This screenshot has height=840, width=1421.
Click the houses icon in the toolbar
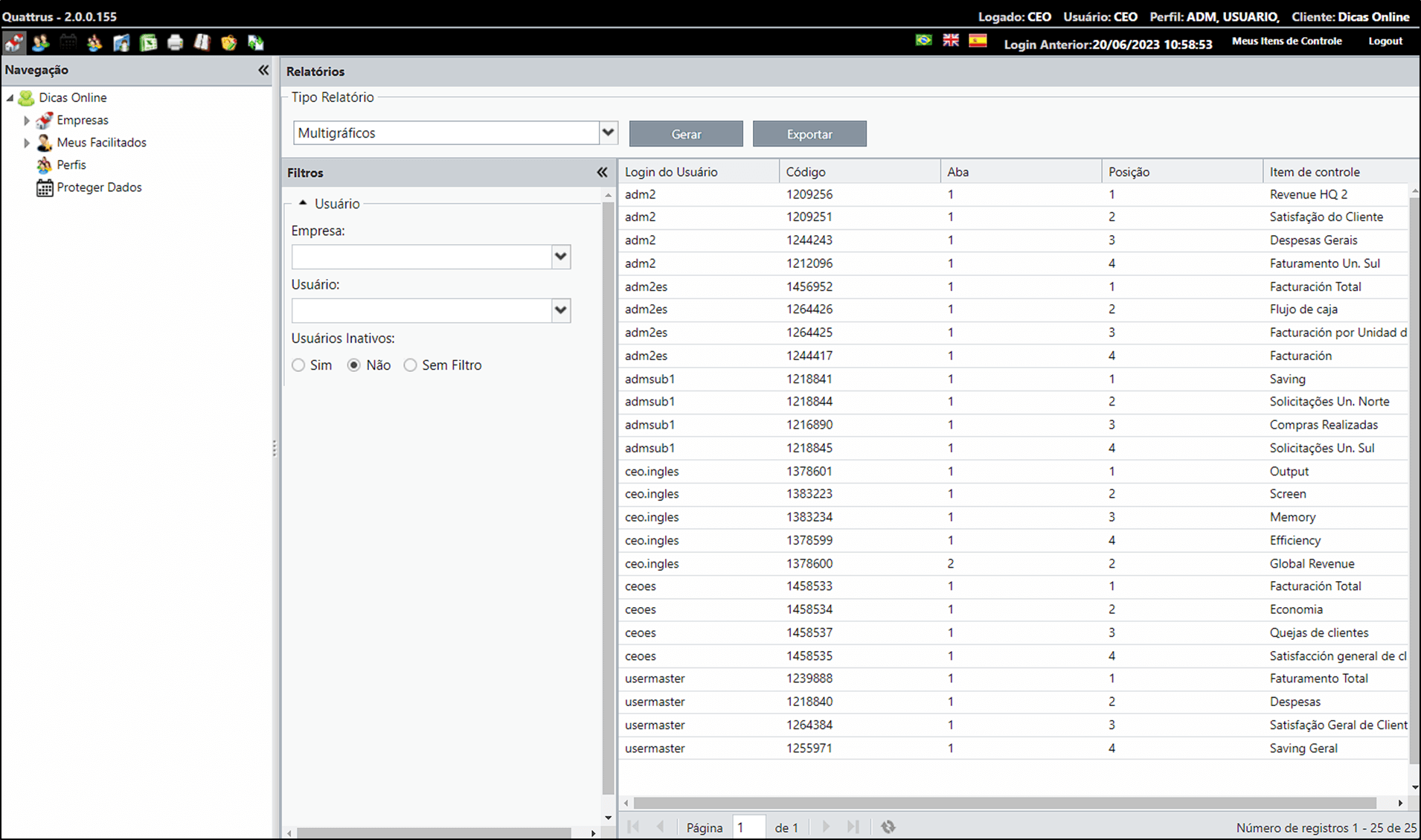tap(14, 42)
